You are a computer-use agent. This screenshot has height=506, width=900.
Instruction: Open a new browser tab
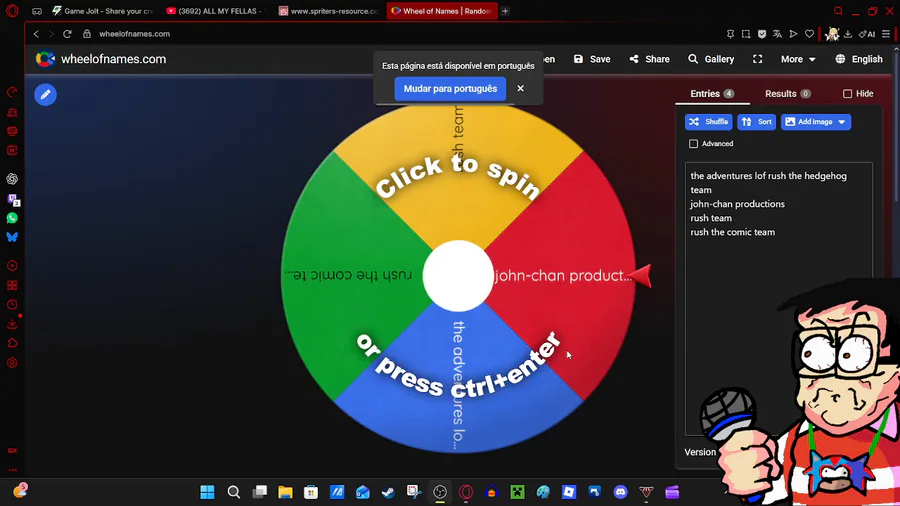505,11
